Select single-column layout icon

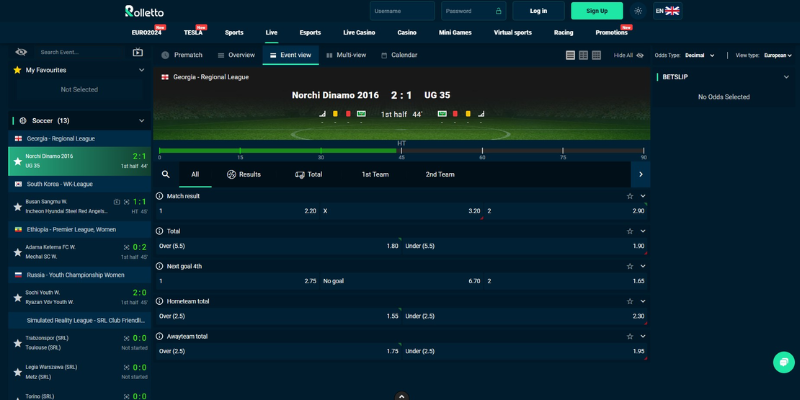click(570, 55)
